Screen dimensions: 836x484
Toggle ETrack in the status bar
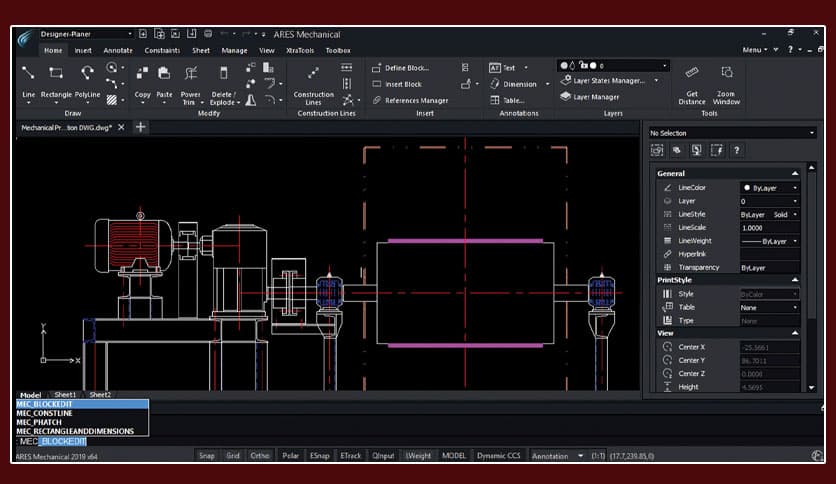pos(350,456)
